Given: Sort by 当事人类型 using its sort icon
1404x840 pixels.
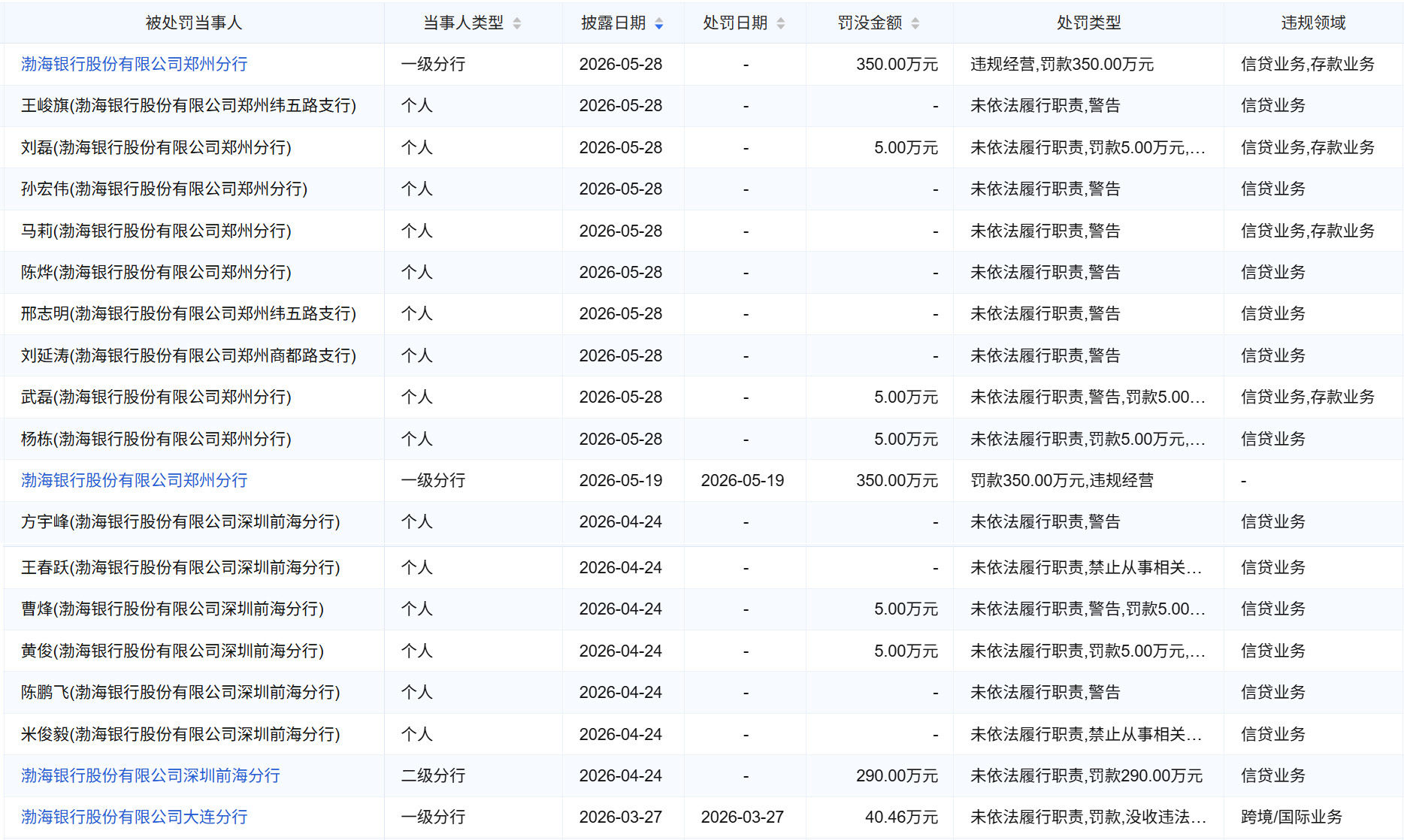Looking at the screenshot, I should pyautogui.click(x=517, y=23).
